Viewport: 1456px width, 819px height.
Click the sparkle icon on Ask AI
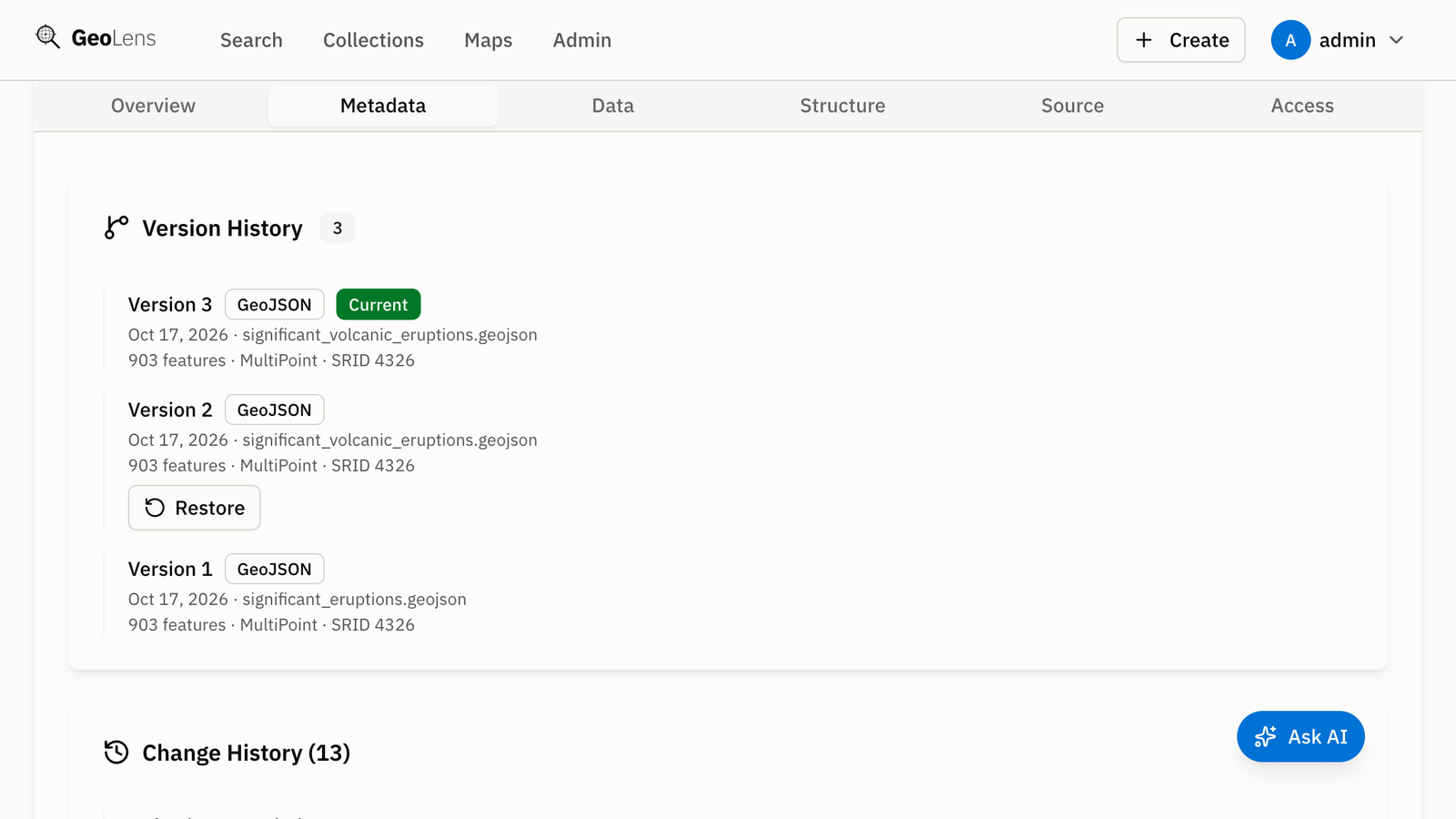1265,737
